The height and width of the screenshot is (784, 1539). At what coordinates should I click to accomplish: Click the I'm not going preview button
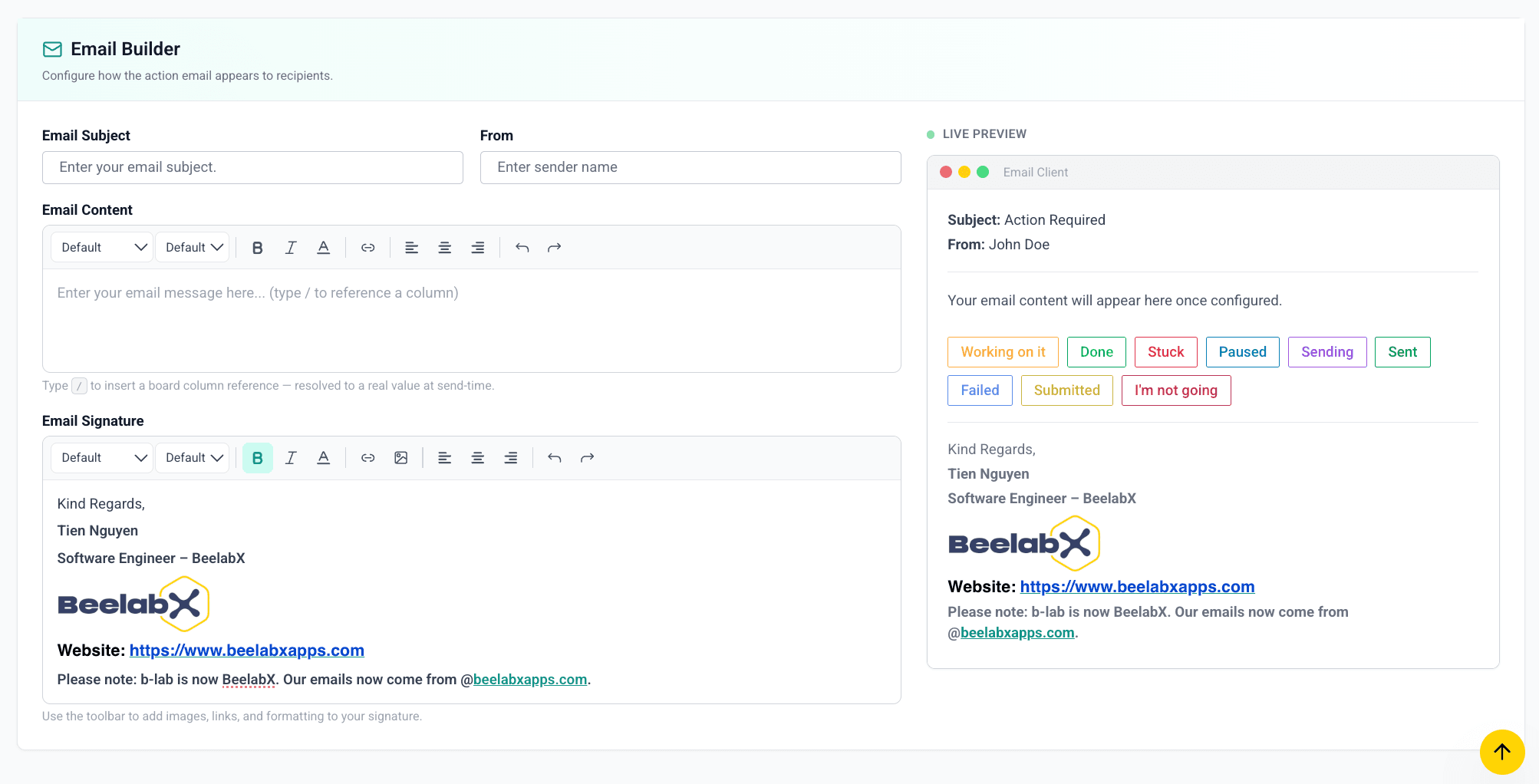pyautogui.click(x=1175, y=390)
